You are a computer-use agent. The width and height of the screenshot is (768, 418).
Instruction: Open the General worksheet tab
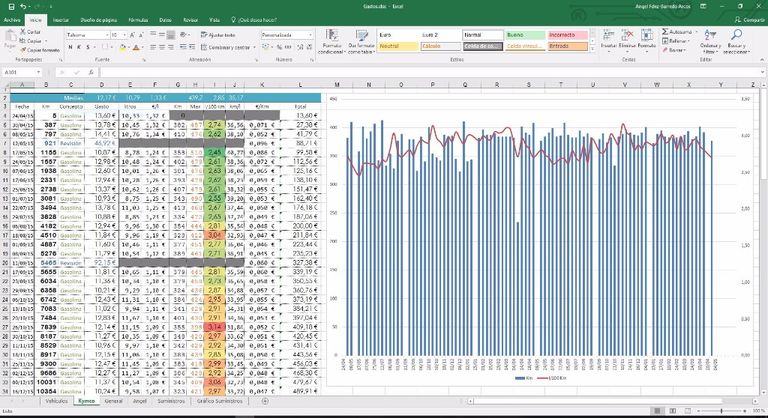(113, 400)
